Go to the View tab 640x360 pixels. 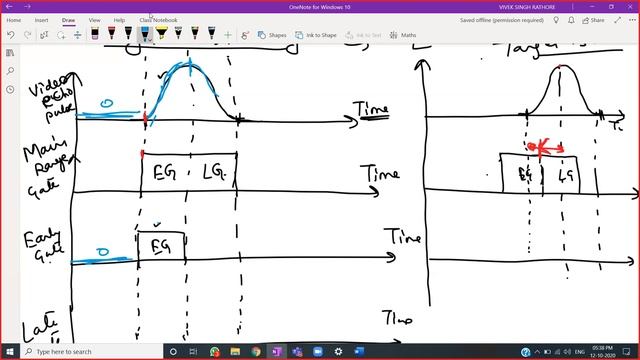pos(94,20)
